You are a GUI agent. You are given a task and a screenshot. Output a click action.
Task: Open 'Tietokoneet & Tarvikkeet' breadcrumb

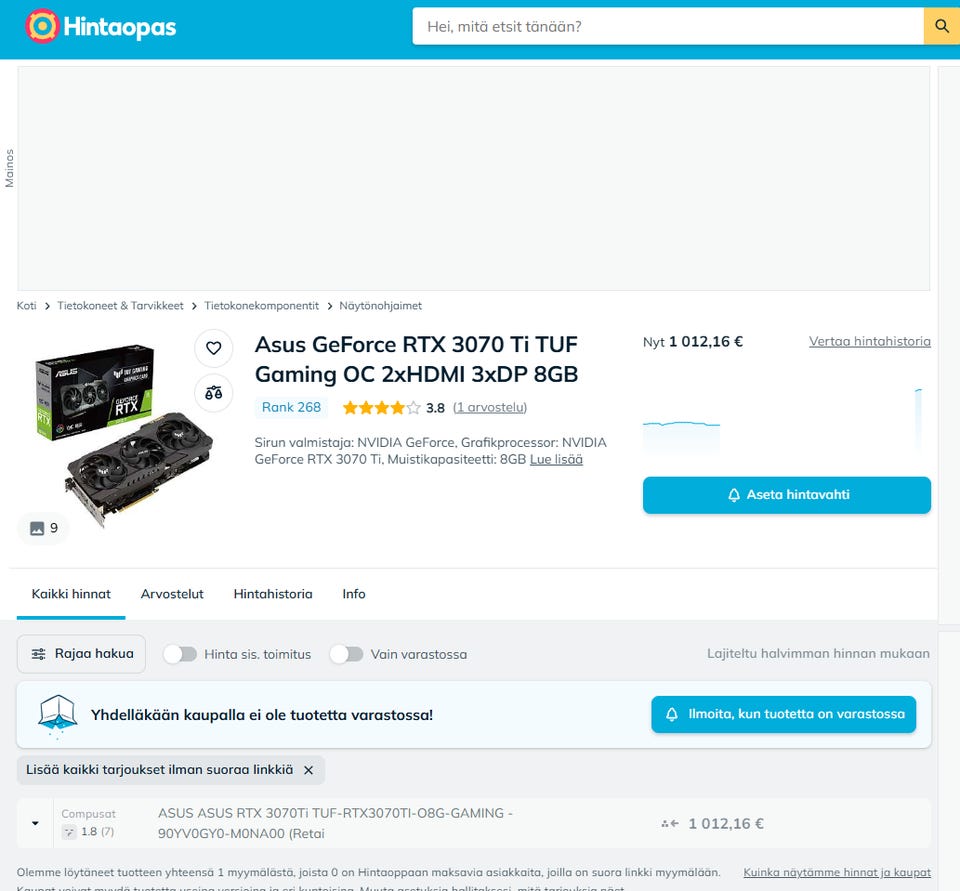121,306
